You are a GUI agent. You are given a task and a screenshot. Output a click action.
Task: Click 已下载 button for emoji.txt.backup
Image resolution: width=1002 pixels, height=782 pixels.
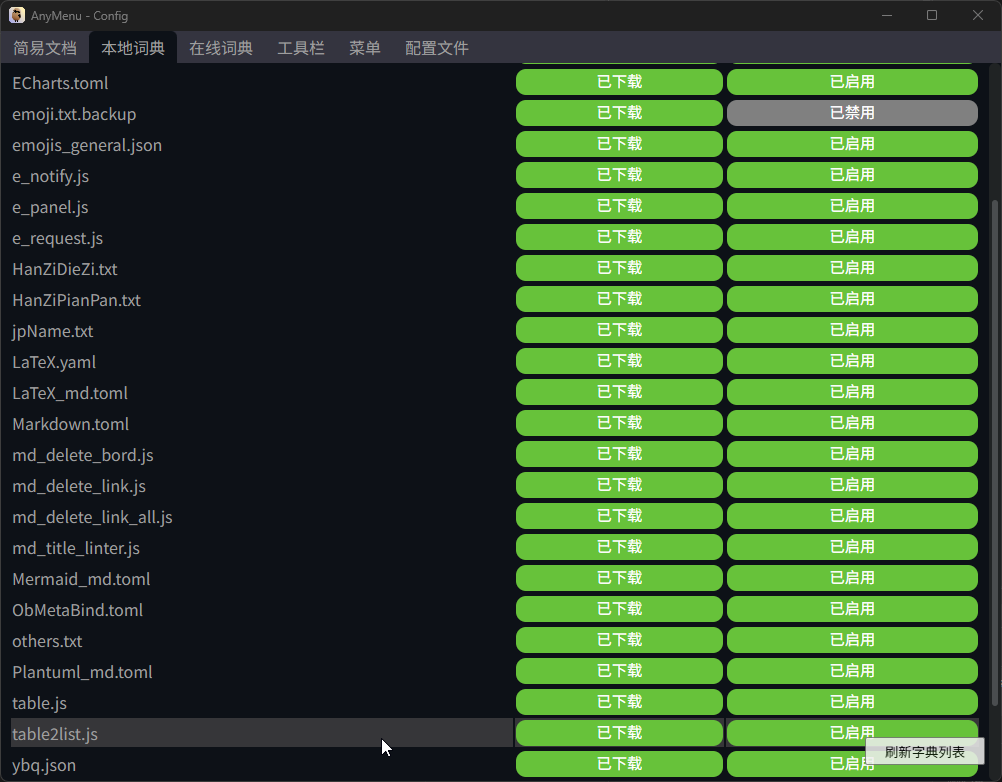(x=619, y=113)
